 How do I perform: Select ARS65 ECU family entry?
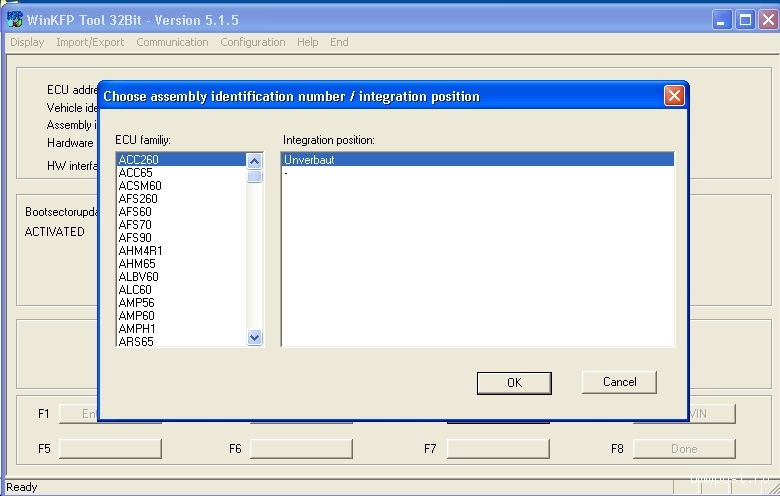[135, 342]
